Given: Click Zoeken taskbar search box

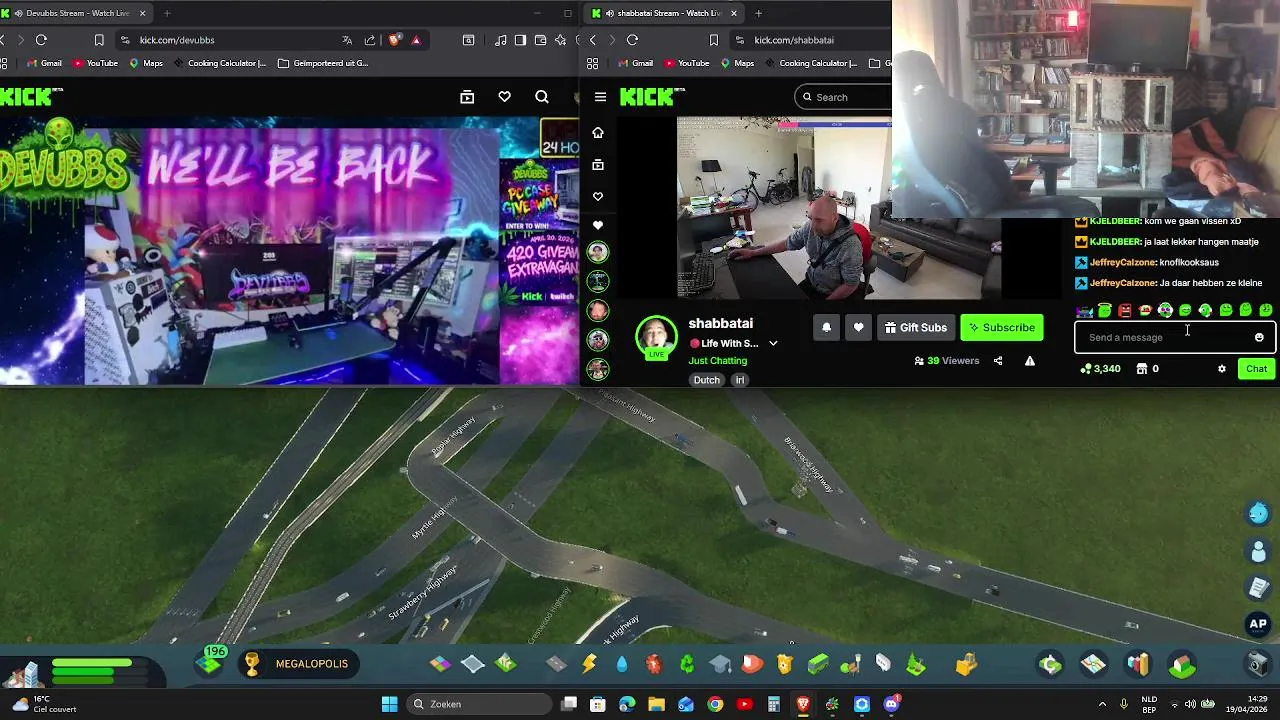Looking at the screenshot, I should point(479,704).
